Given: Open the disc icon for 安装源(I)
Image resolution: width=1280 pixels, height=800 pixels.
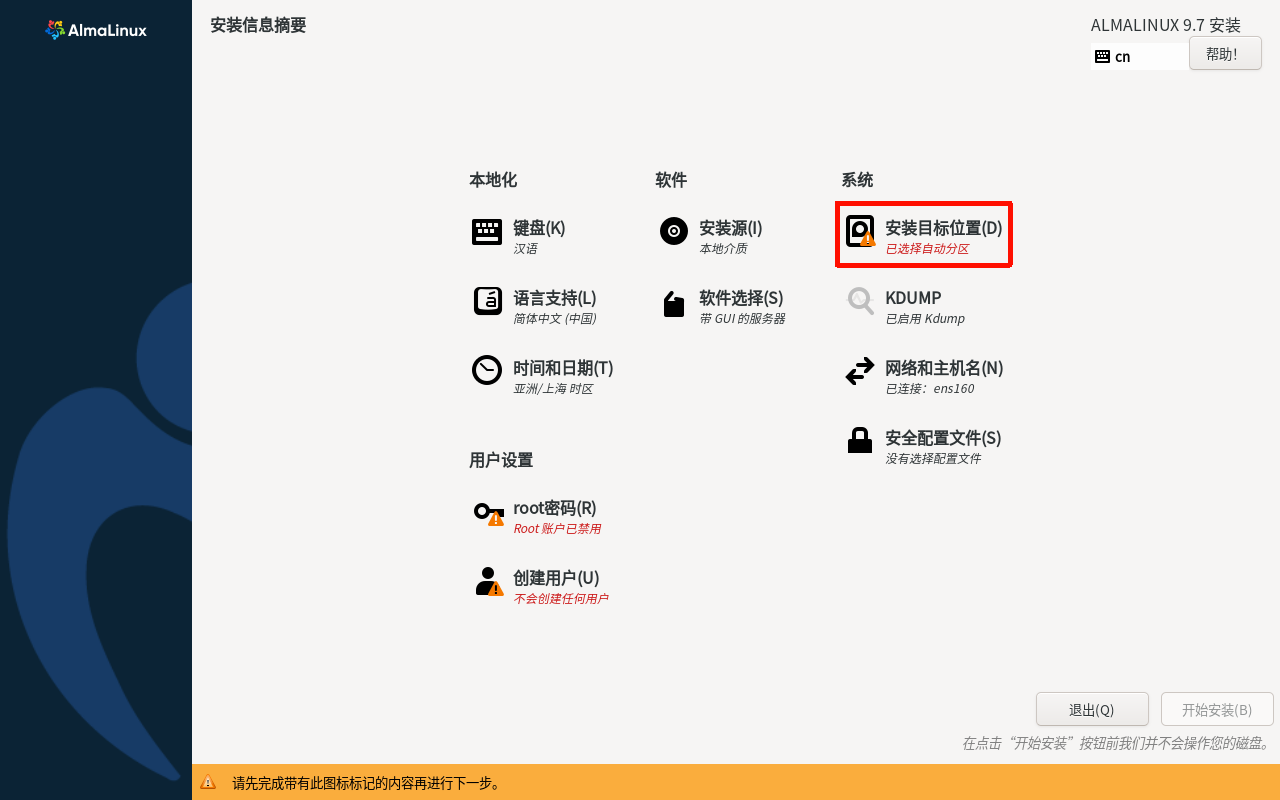Looking at the screenshot, I should (x=674, y=231).
